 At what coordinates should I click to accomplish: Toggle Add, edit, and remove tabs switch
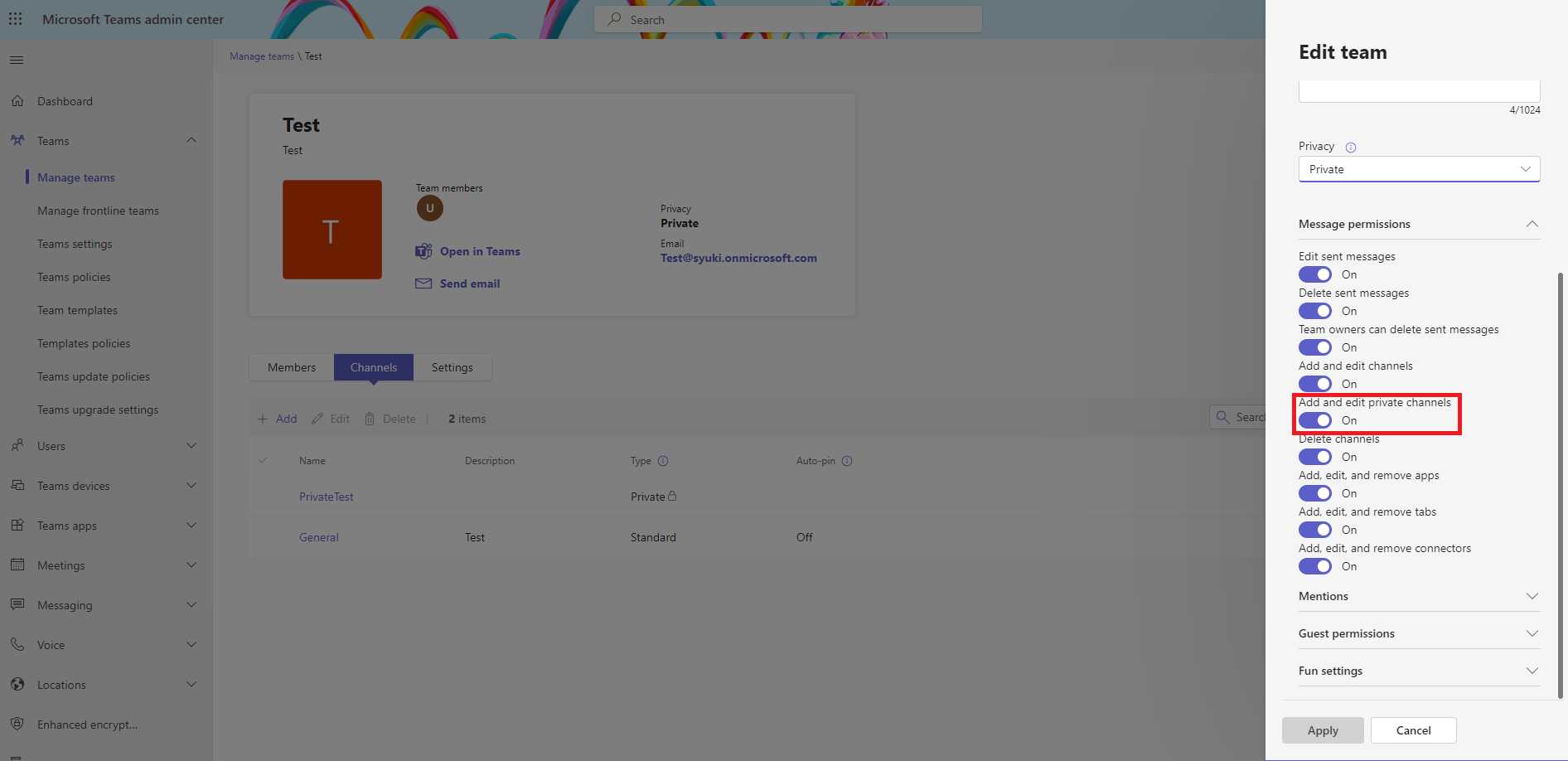(x=1315, y=530)
